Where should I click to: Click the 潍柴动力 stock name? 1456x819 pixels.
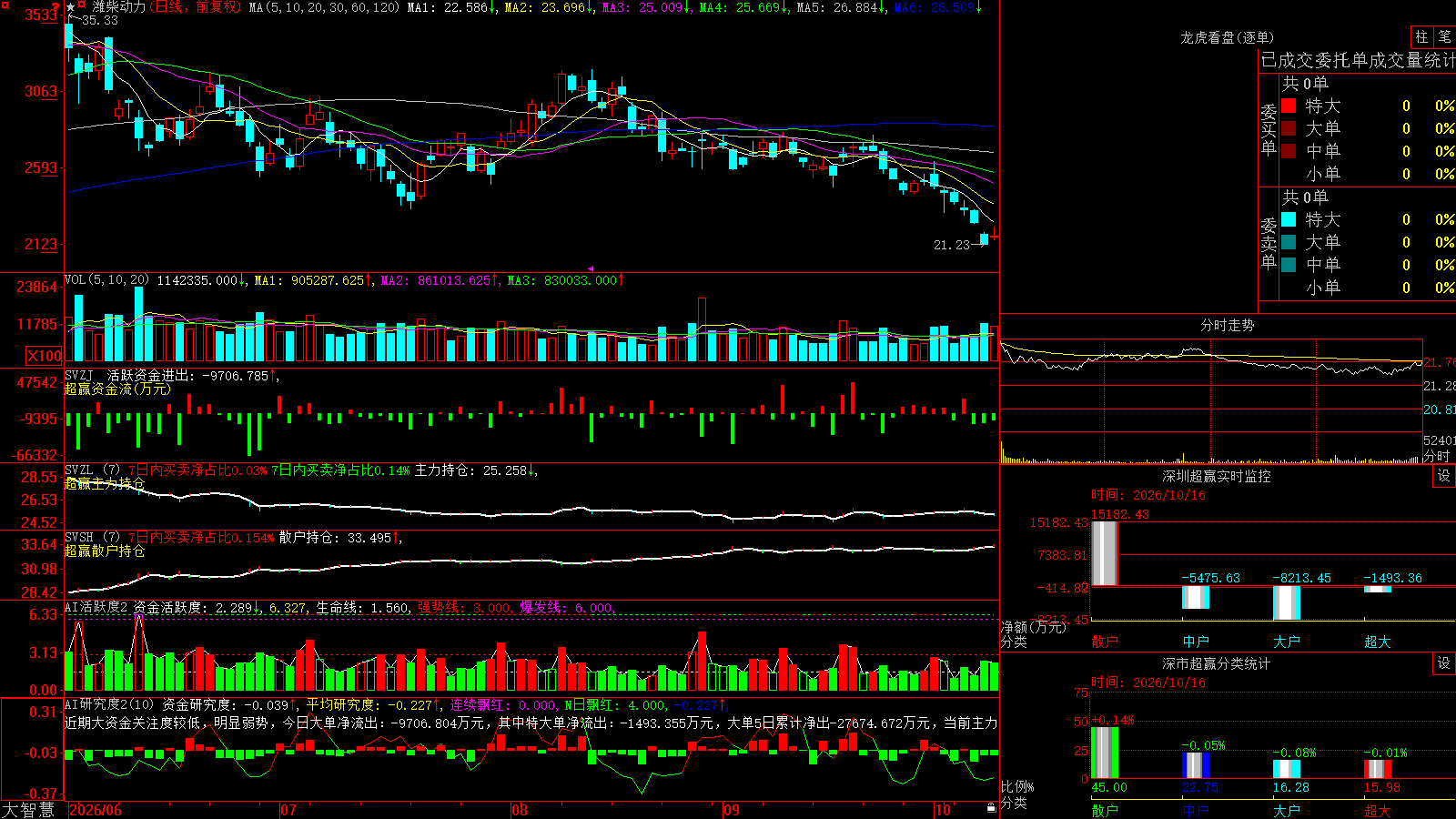[x=118, y=7]
